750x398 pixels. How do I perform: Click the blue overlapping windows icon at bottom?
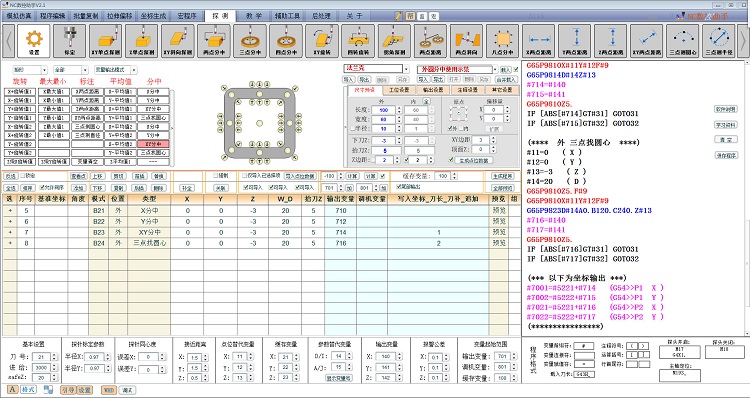click(x=48, y=389)
